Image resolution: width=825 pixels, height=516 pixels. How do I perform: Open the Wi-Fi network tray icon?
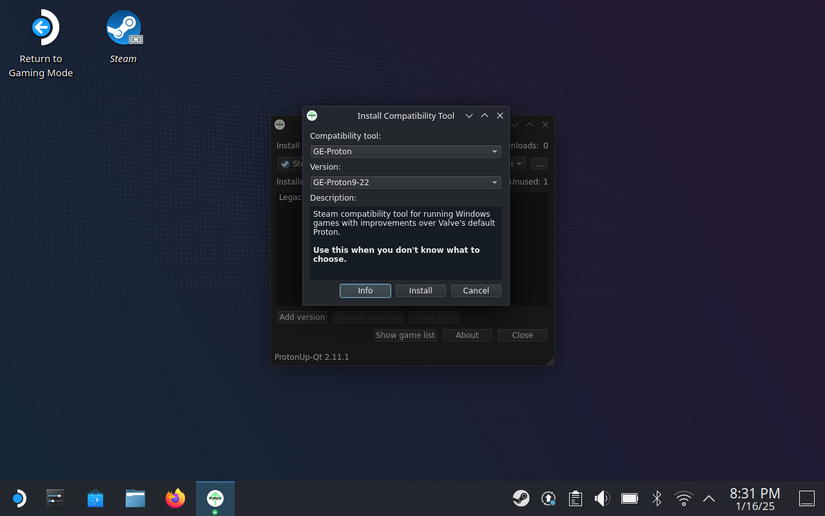point(684,498)
